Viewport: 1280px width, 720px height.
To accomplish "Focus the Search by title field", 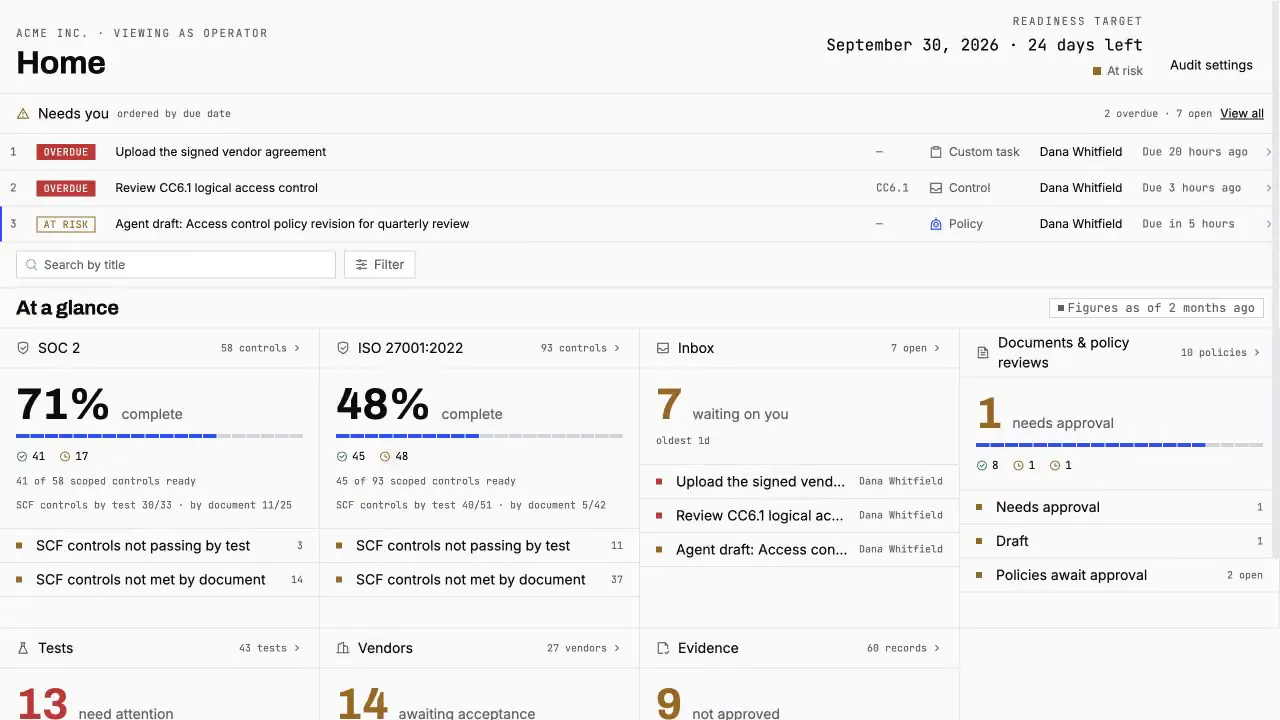I will tap(176, 265).
